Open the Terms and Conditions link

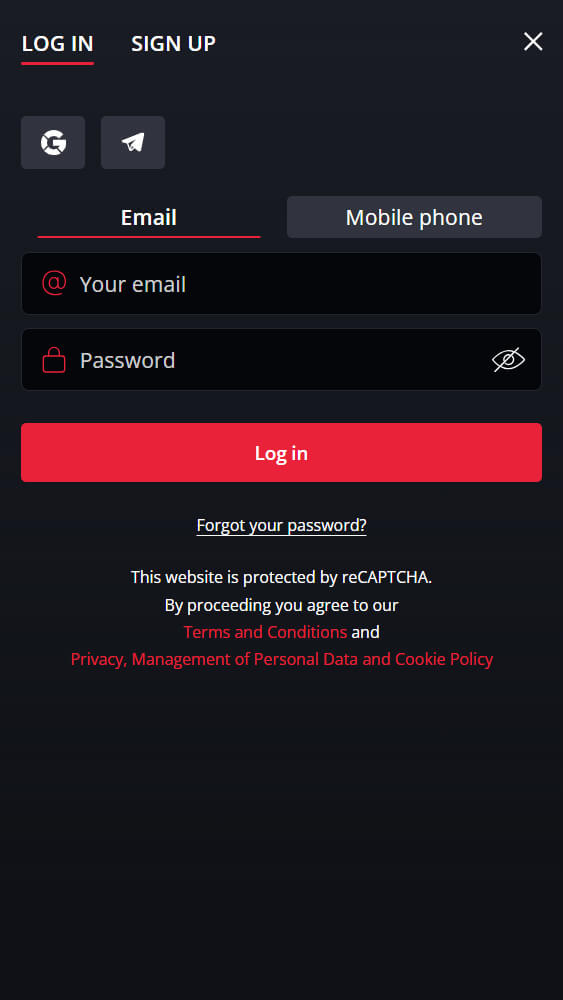pyautogui.click(x=265, y=632)
